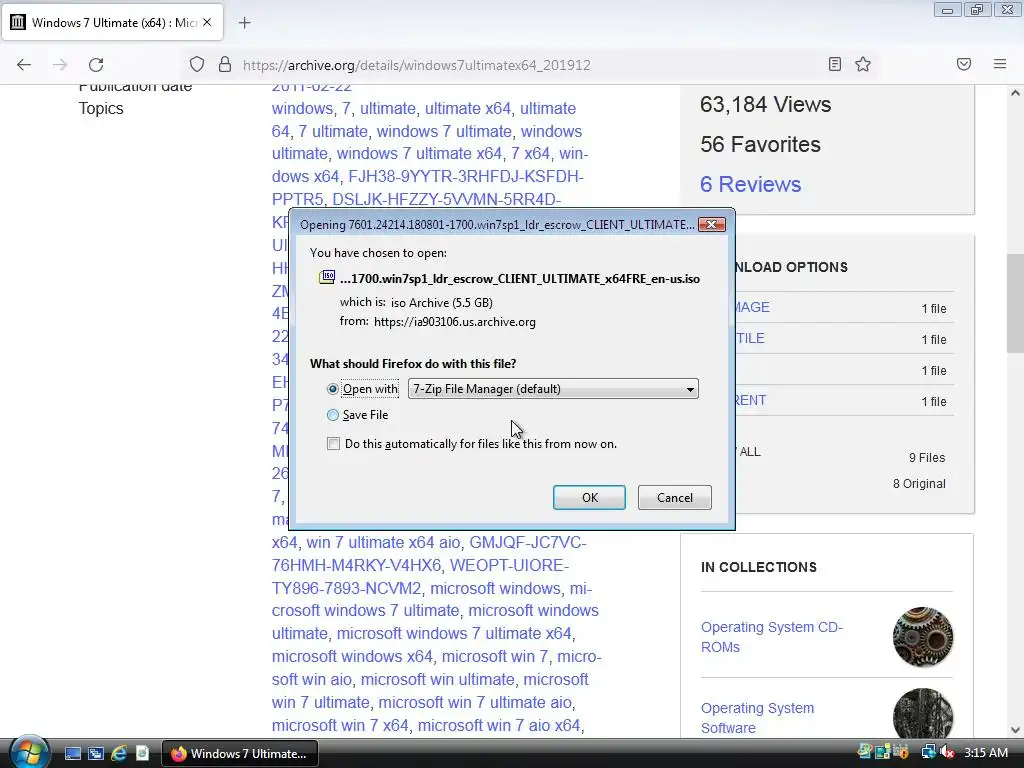This screenshot has height=768, width=1024.
Task: Click the notepad quick launch icon
Action: pyautogui.click(x=142, y=754)
